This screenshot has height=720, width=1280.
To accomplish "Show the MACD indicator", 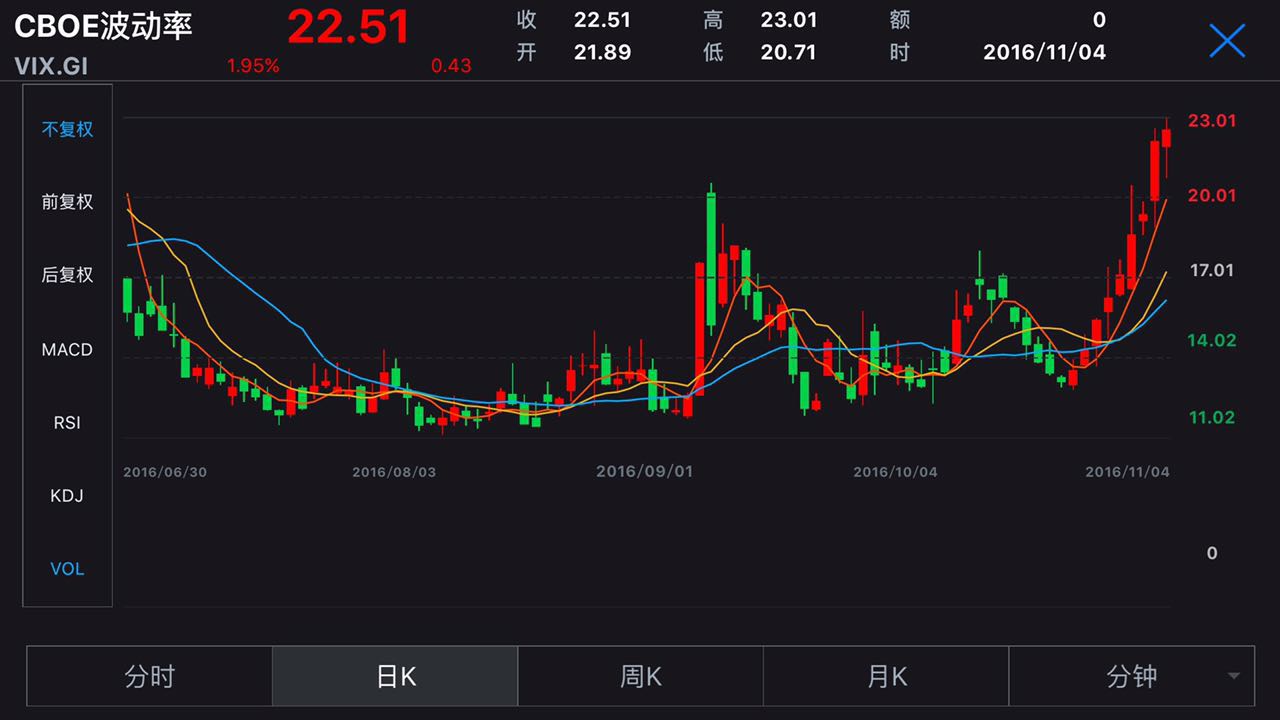I will click(x=67, y=349).
